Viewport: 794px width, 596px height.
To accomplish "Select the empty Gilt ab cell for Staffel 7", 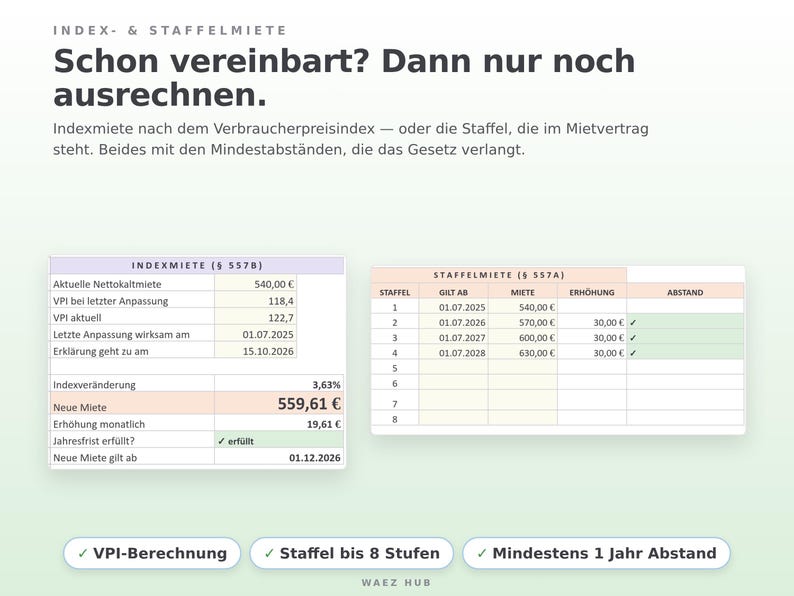I will pos(454,401).
